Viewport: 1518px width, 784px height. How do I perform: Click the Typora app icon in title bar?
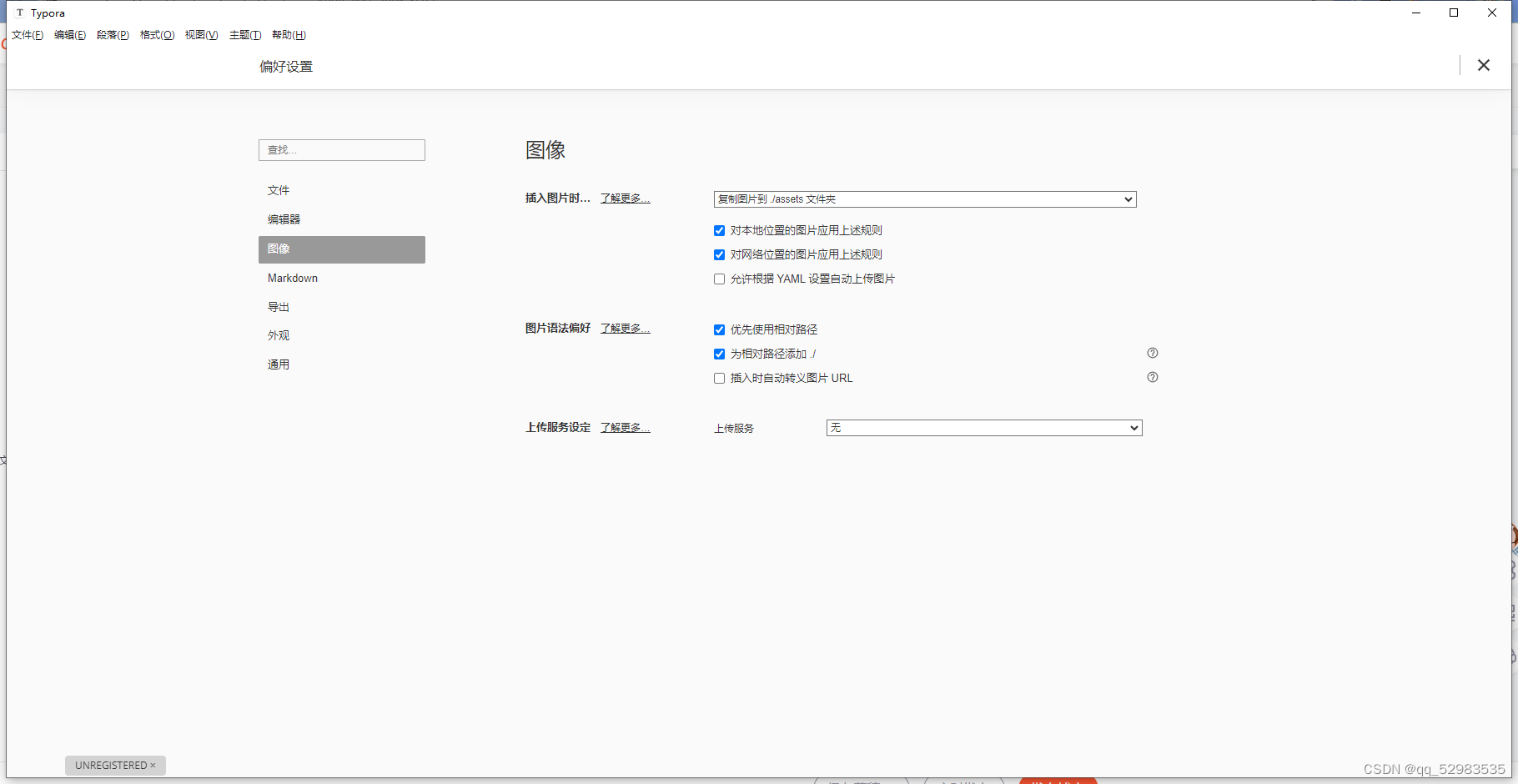click(x=20, y=13)
